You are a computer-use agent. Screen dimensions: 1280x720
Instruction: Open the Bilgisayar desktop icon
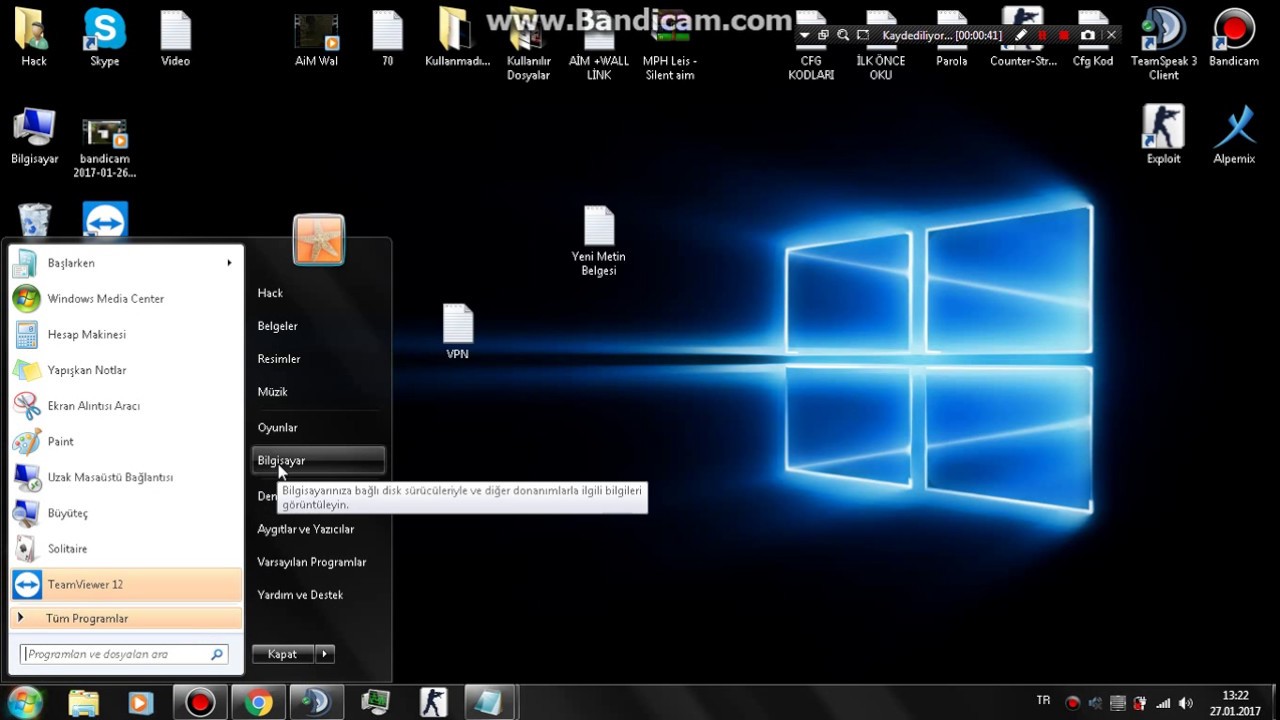[34, 135]
